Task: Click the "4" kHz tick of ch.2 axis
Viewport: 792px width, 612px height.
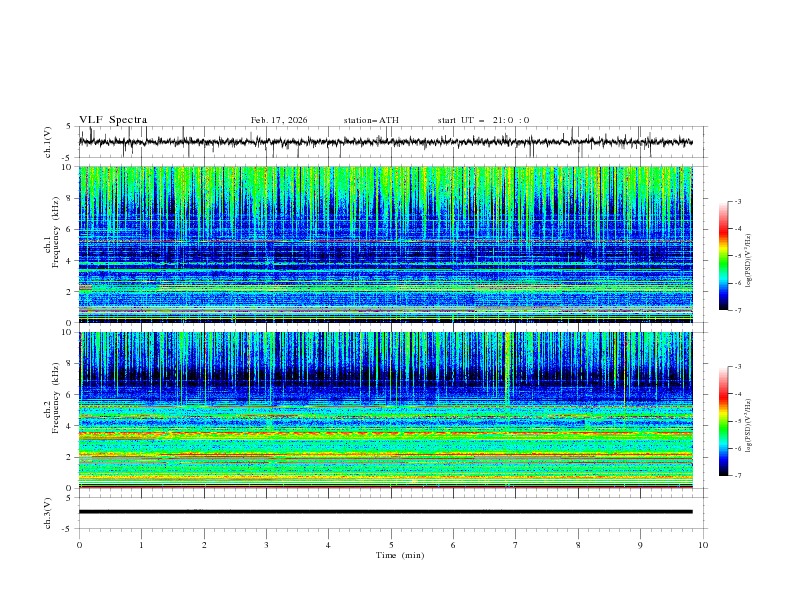Action: 70,426
